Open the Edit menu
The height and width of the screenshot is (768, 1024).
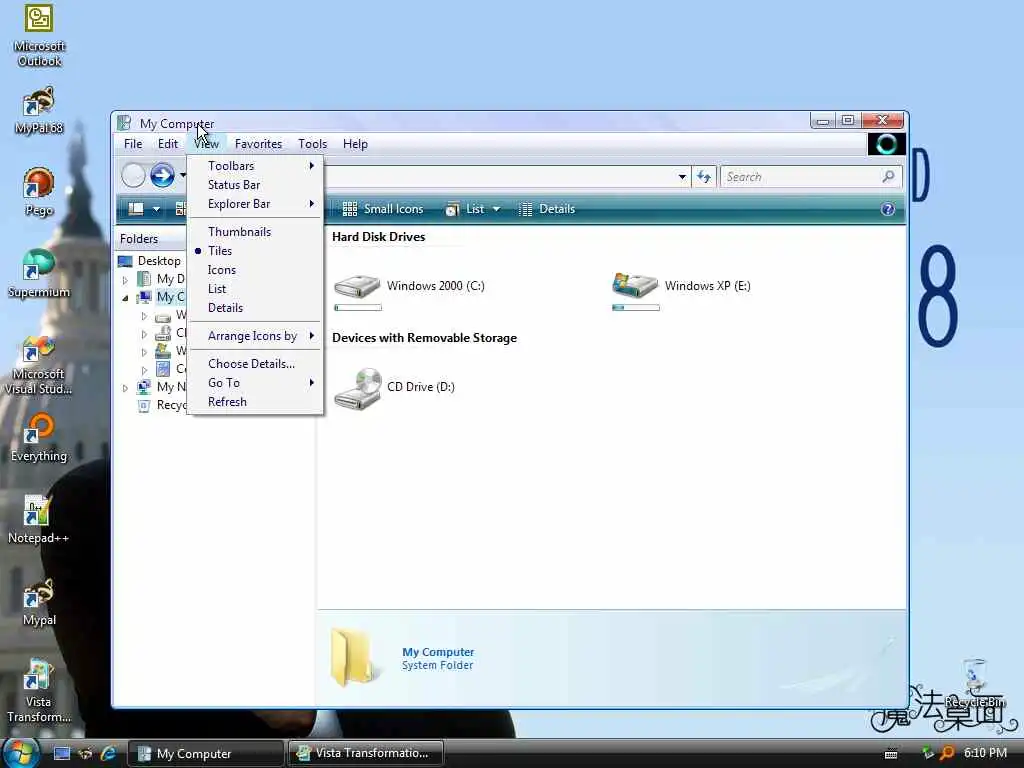(168, 144)
